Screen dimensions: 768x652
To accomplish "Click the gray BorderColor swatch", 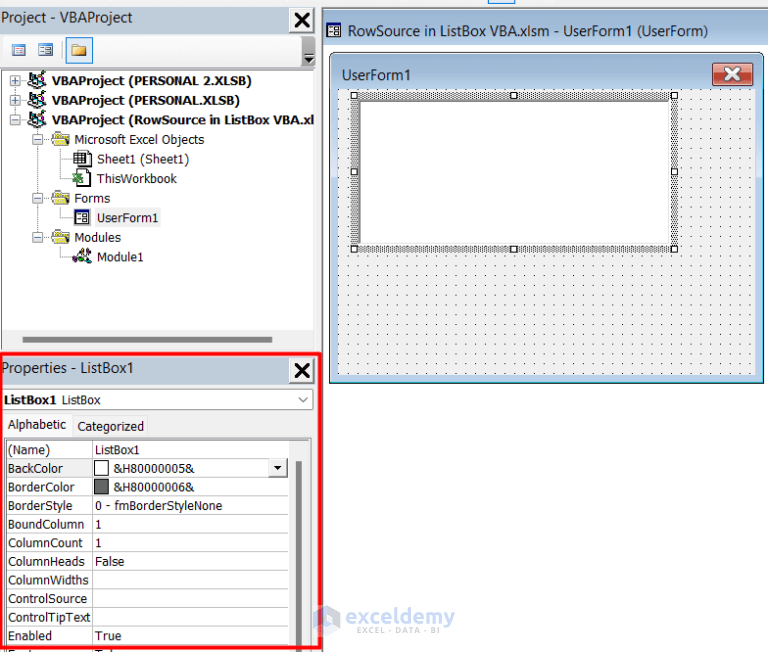I will point(101,487).
